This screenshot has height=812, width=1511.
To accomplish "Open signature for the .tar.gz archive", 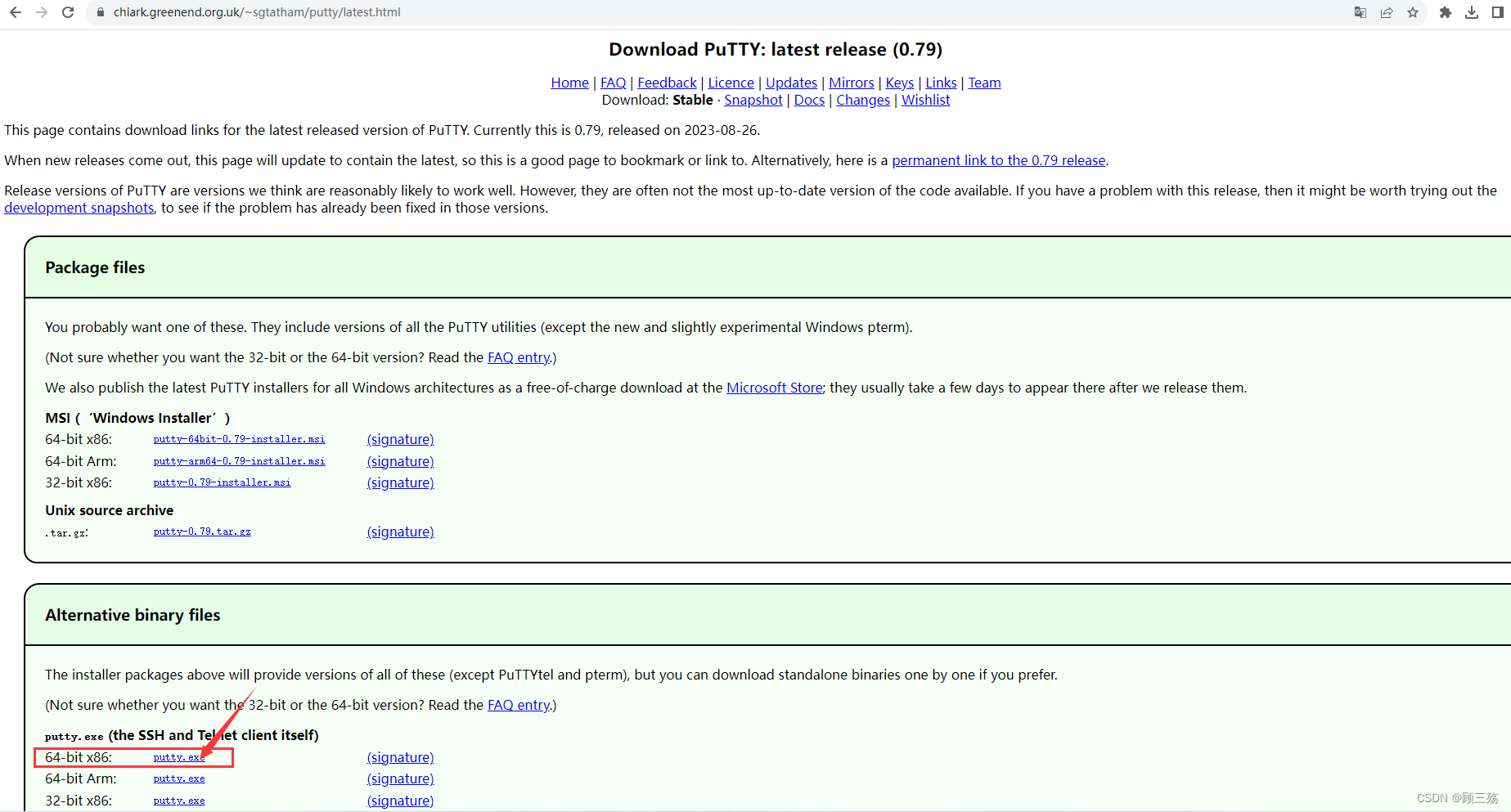I will [400, 532].
